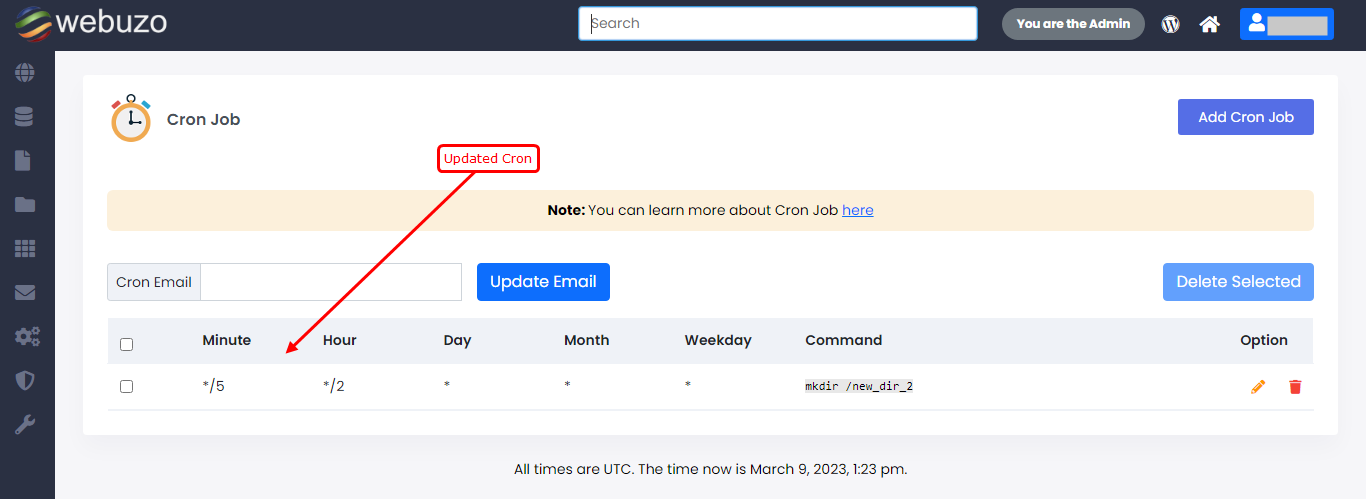The width and height of the screenshot is (1366, 499).
Task: Check the box for mkdir cron row
Action: [x=126, y=386]
